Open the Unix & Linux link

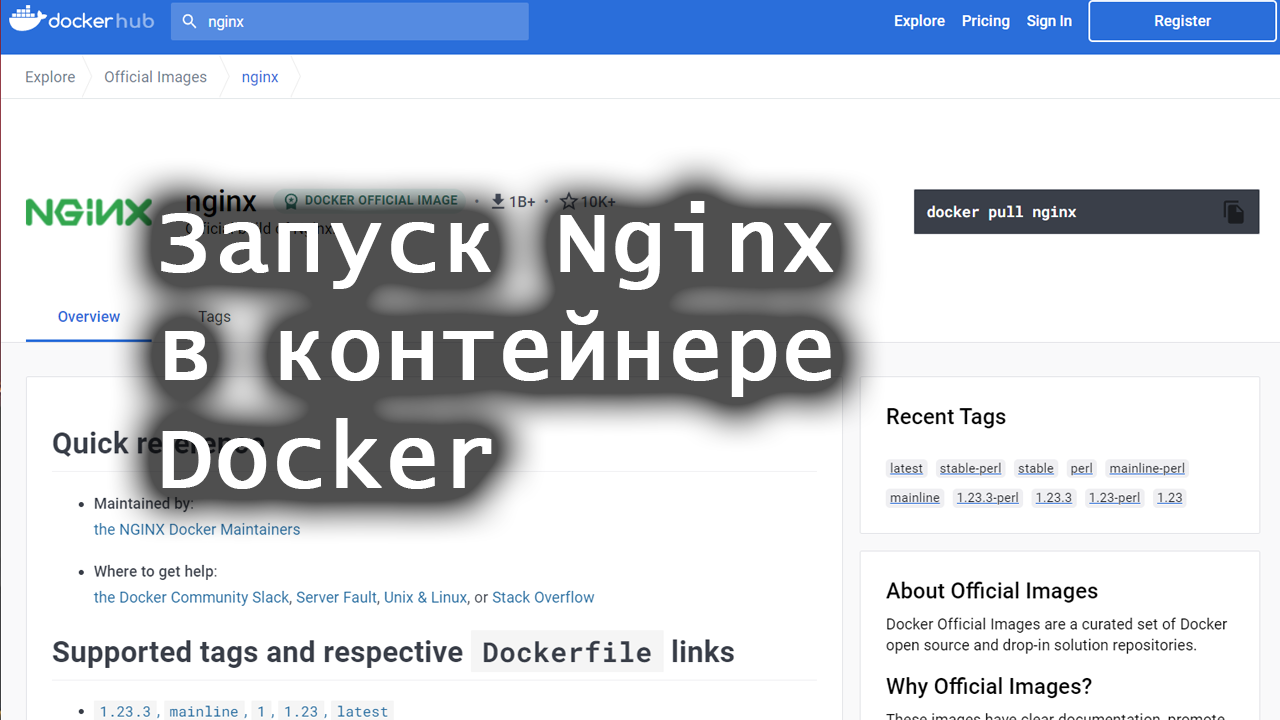(425, 597)
